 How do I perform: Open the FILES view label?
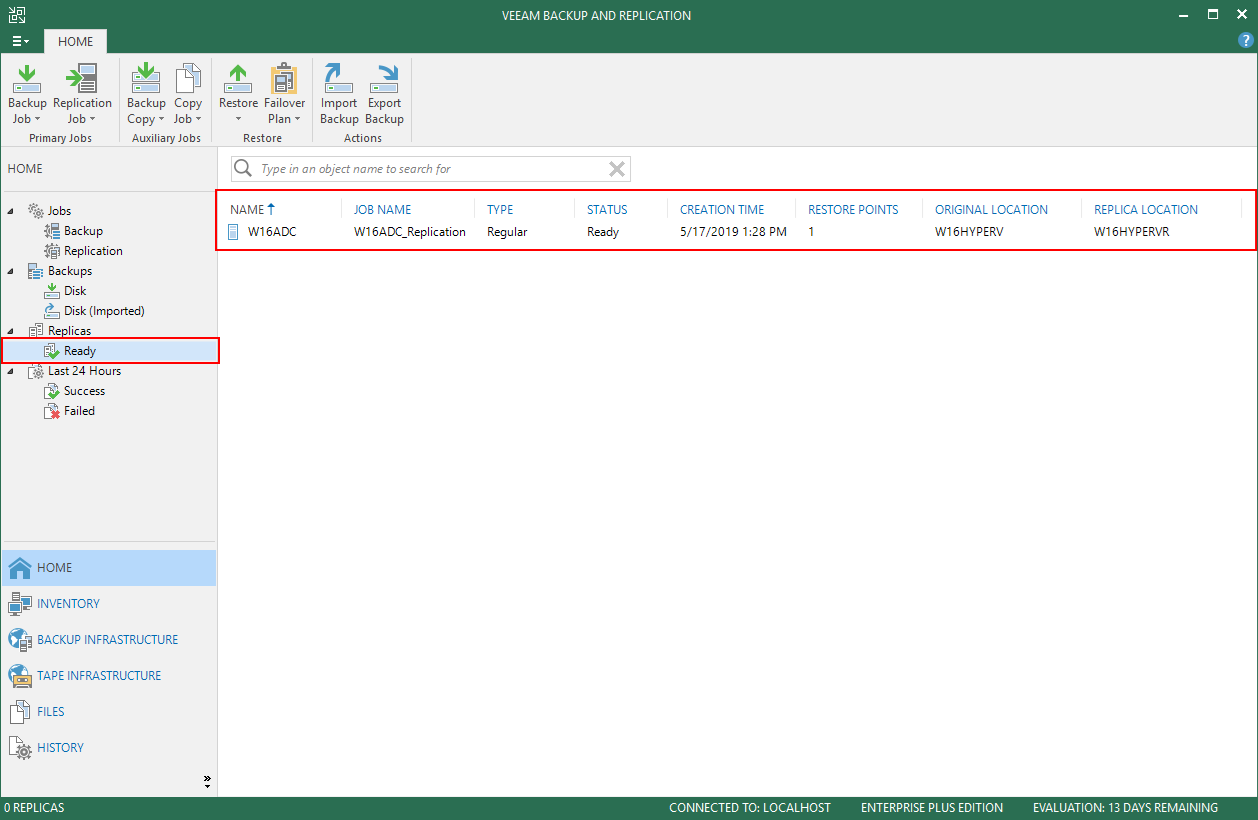[x=51, y=712]
